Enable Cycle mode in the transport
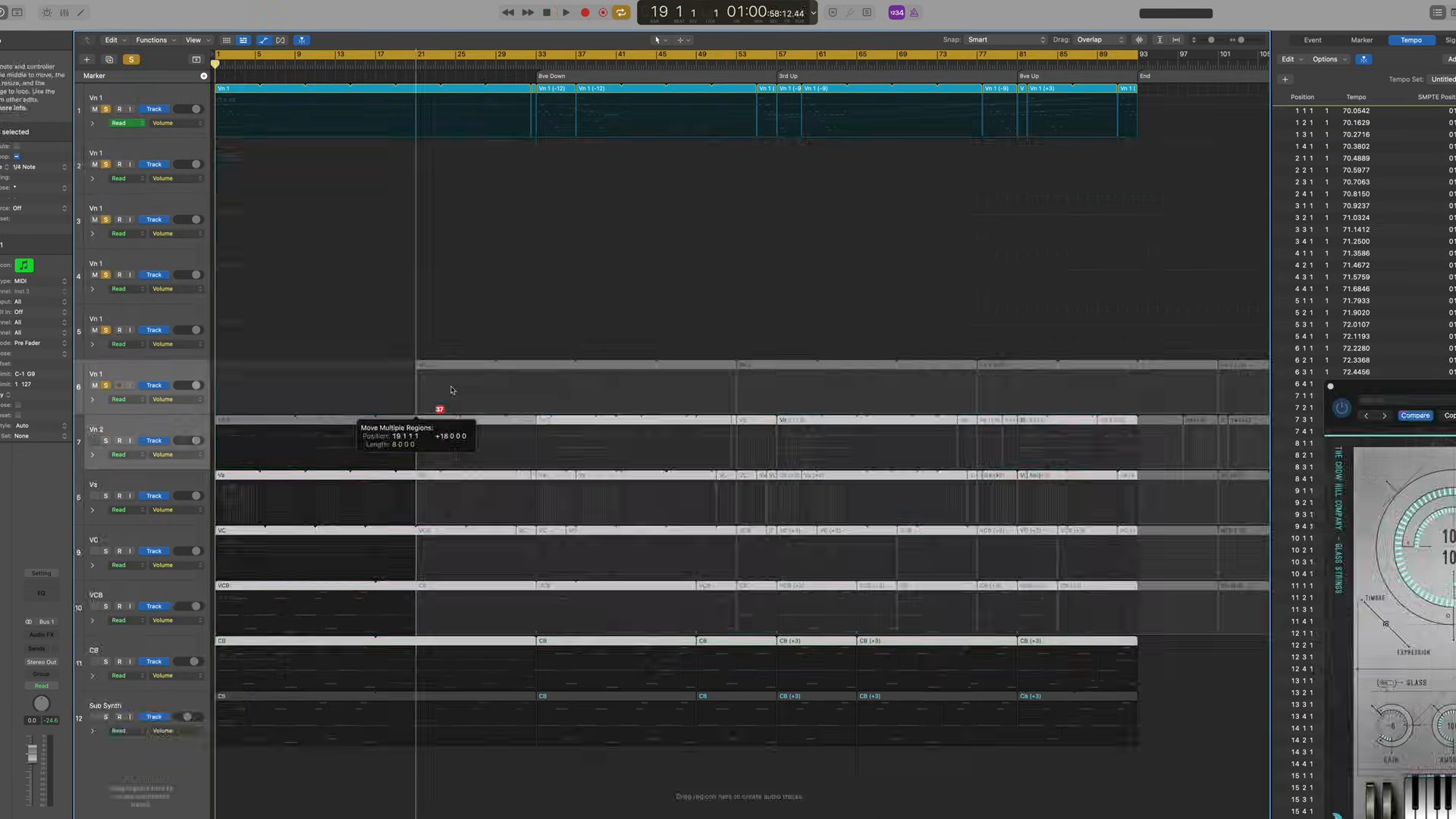Image resolution: width=1456 pixels, height=819 pixels. 620,12
